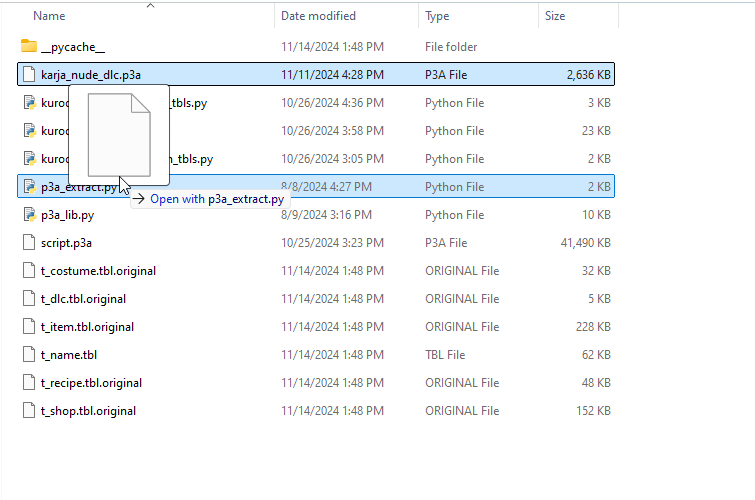755x500 pixels.
Task: Click the Python icon of the 23 KB kuro file
Action: click(30, 131)
